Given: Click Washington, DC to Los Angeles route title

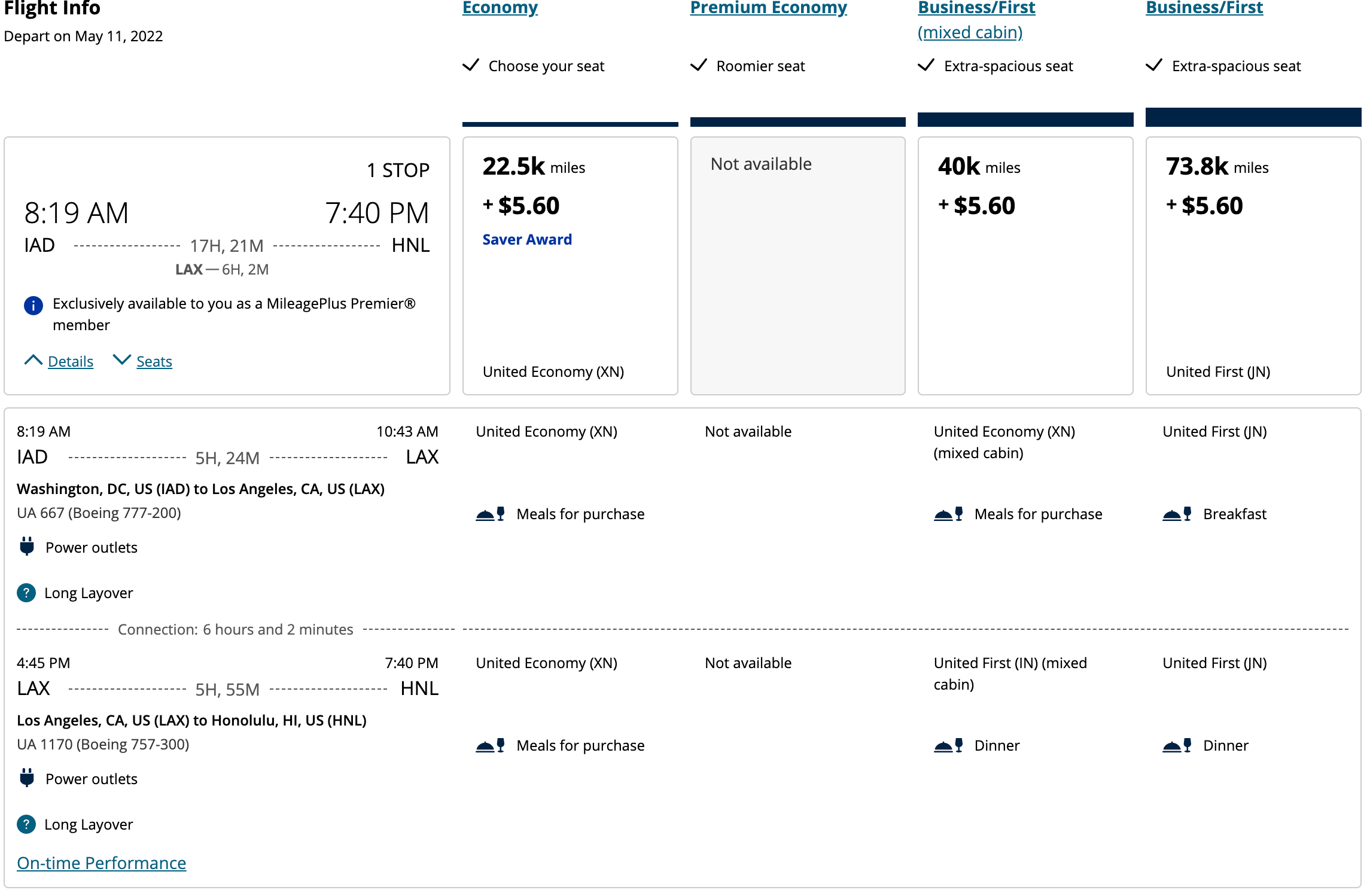Looking at the screenshot, I should click(200, 489).
